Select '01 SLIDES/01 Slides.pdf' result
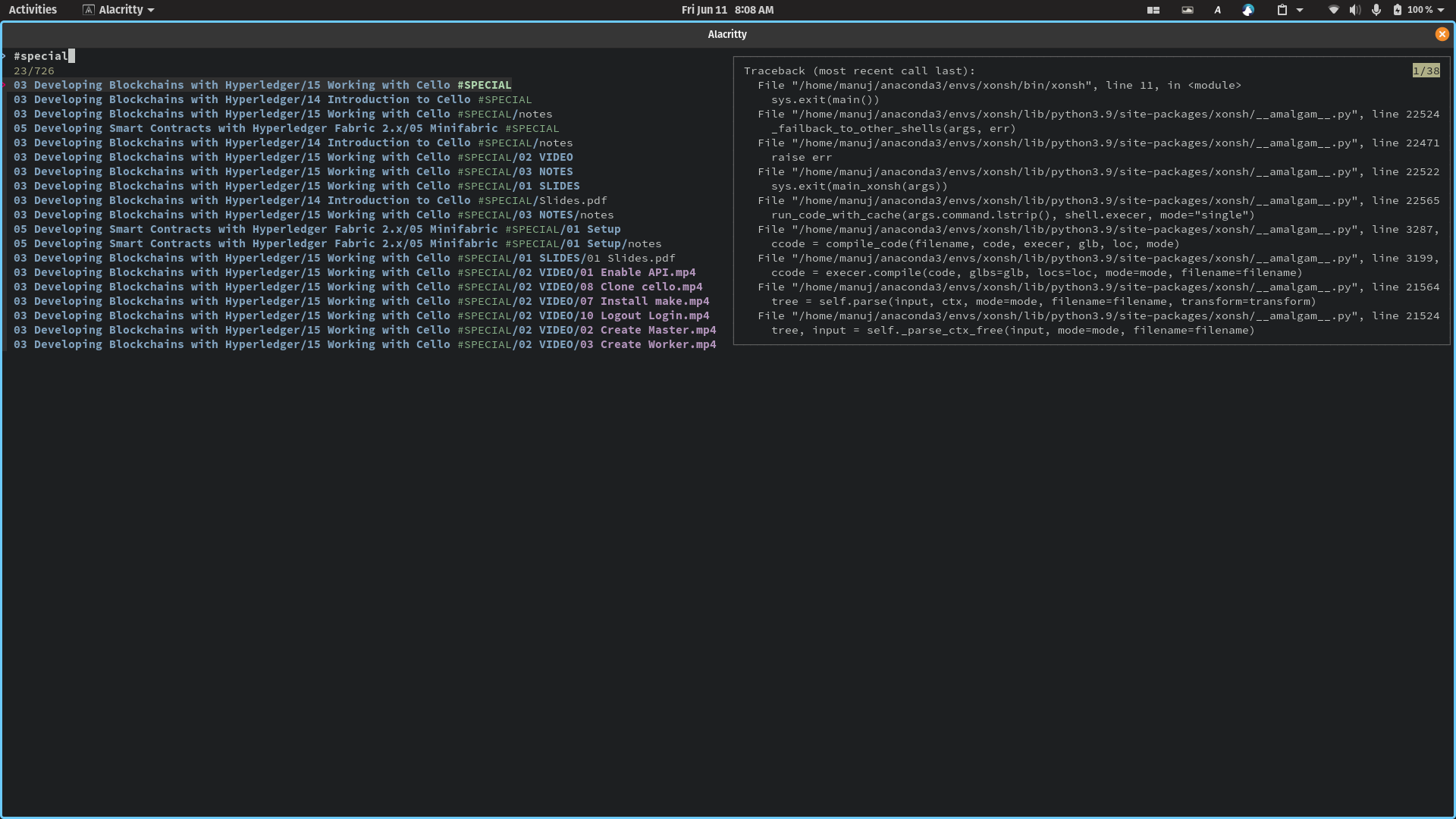 pos(344,258)
